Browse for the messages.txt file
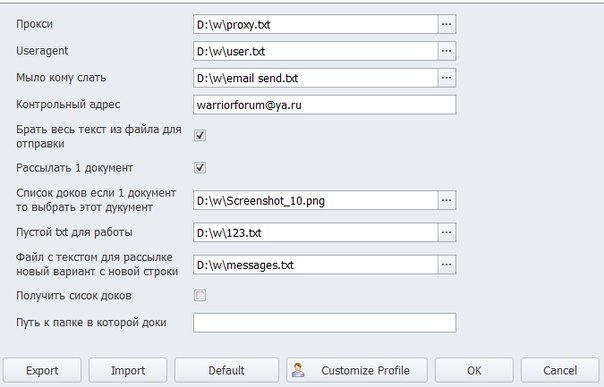 [447, 265]
